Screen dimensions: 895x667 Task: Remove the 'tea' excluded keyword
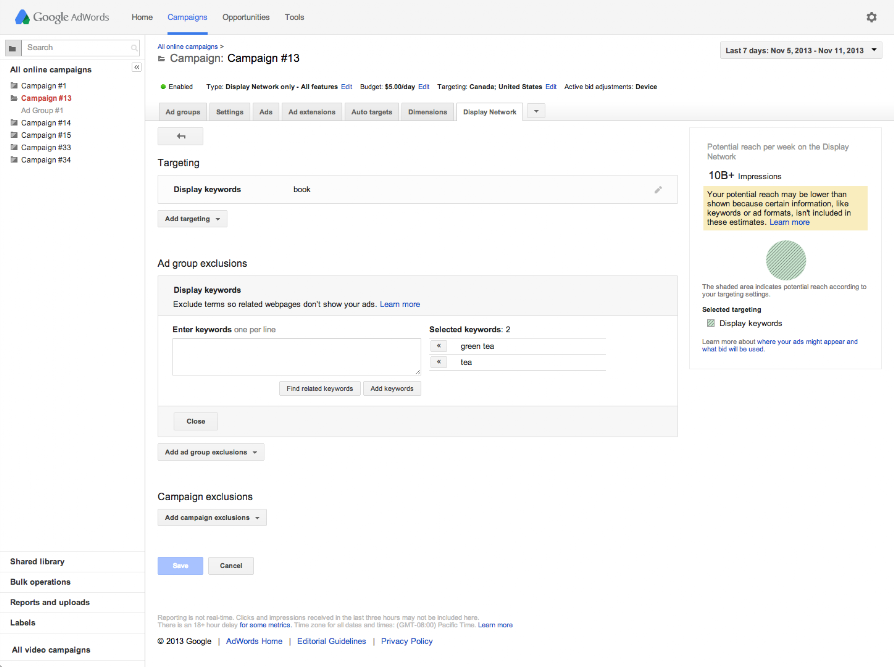point(440,362)
